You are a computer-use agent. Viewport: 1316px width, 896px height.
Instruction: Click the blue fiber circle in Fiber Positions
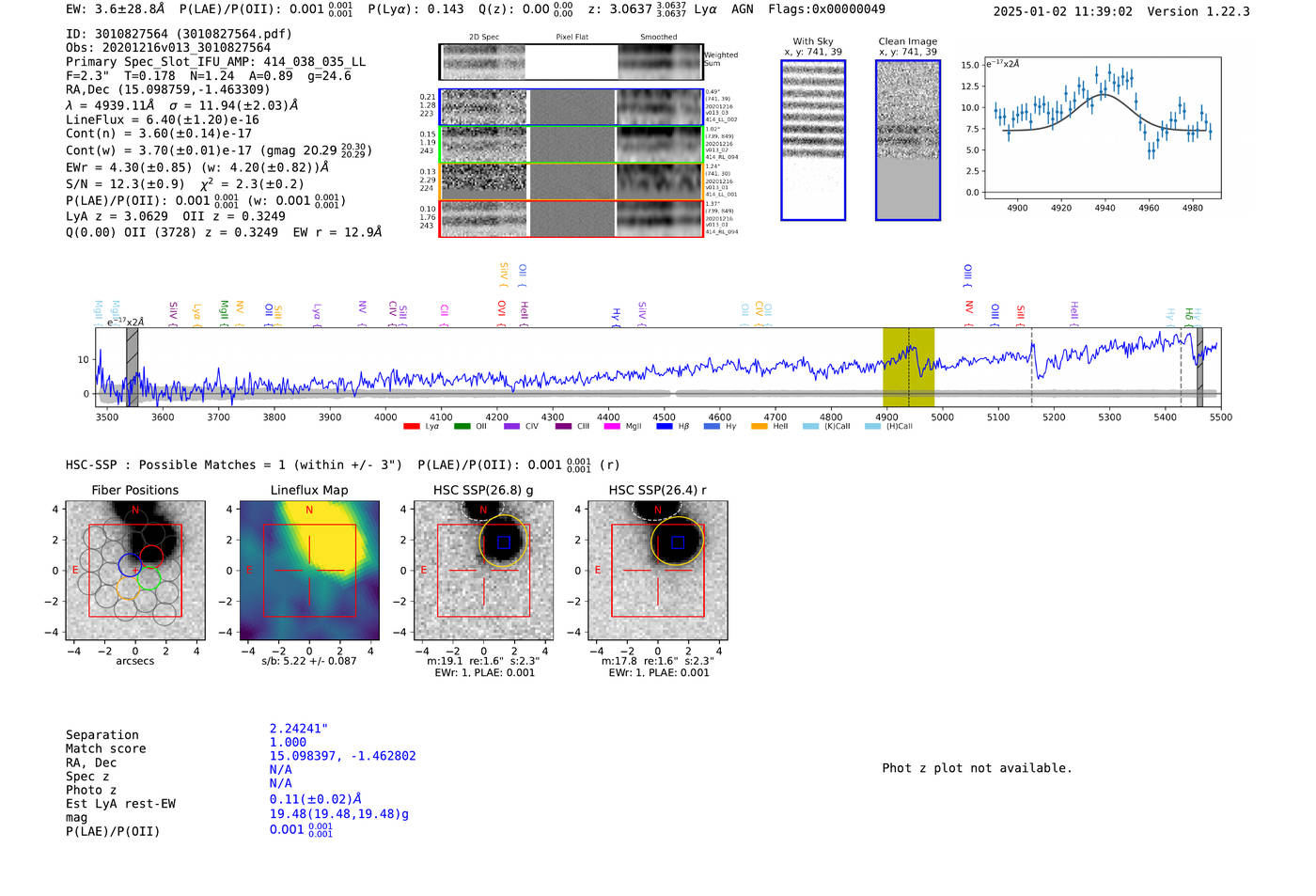click(x=131, y=565)
